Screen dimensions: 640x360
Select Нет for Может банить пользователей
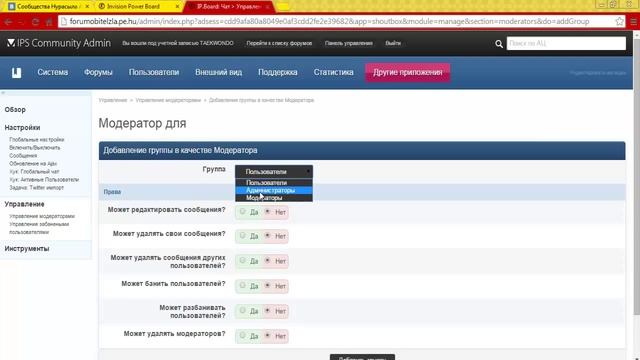coord(268,285)
